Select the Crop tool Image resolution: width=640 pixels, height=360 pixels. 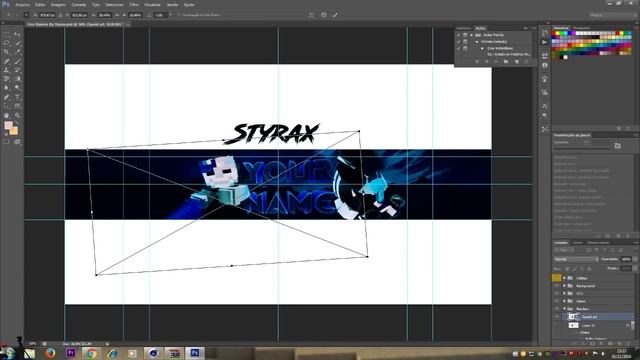pos(7,52)
